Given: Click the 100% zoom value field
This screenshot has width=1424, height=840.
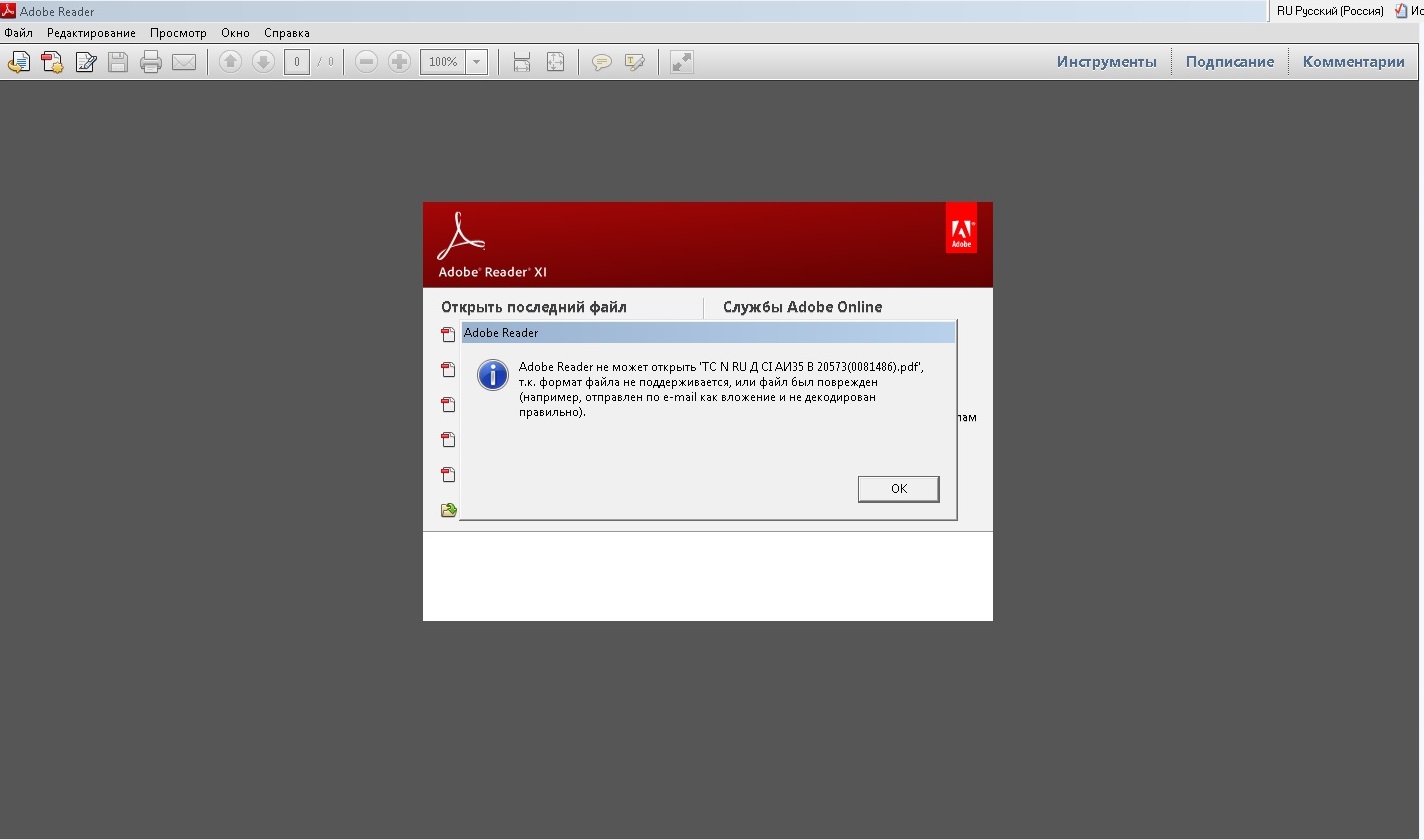Looking at the screenshot, I should coord(443,62).
